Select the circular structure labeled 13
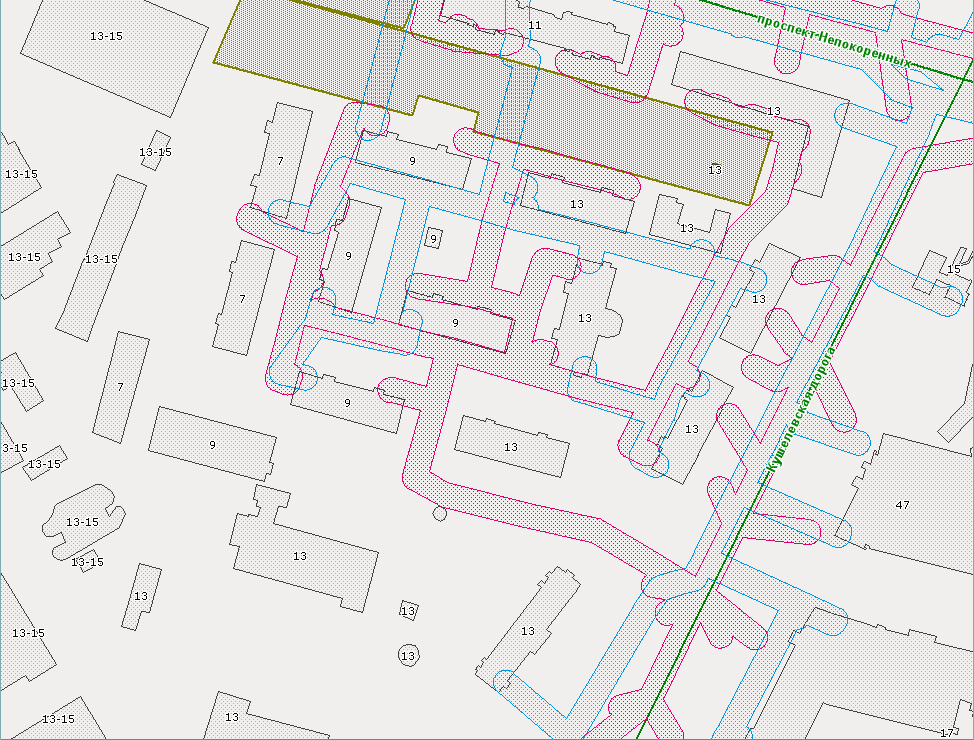Image resolution: width=974 pixels, height=740 pixels. [407, 655]
